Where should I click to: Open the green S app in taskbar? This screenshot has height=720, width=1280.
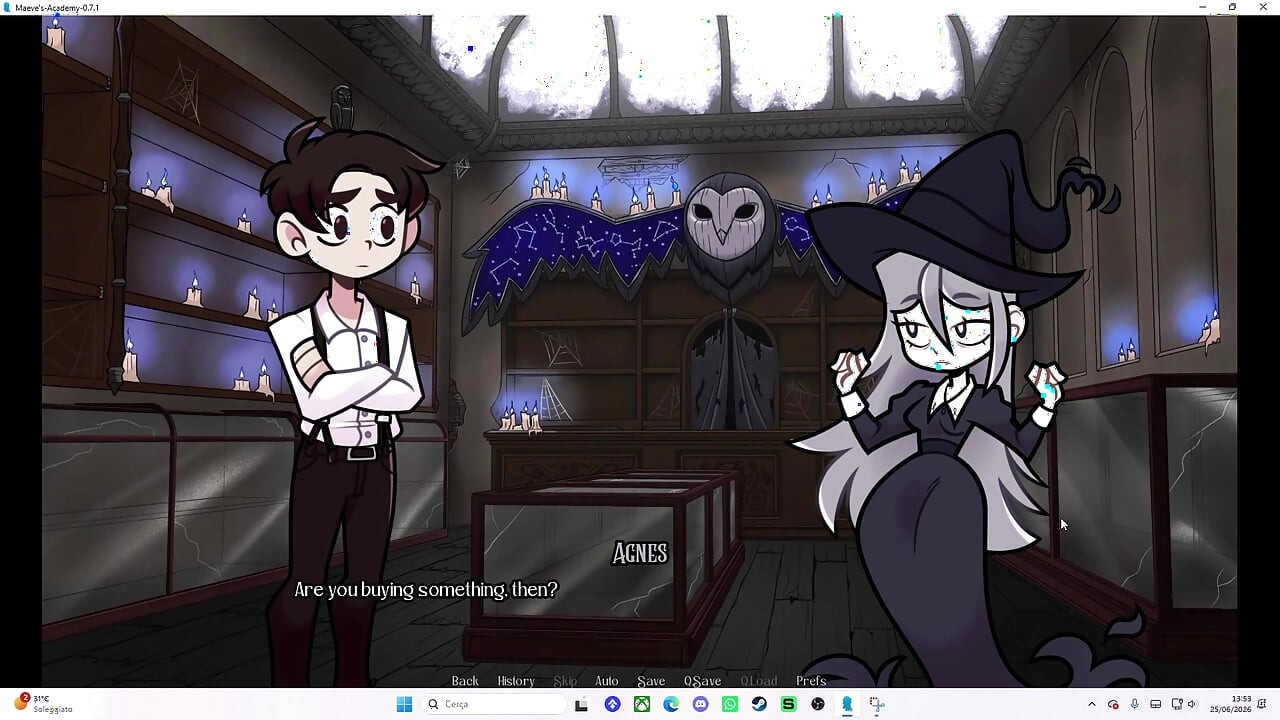click(788, 704)
